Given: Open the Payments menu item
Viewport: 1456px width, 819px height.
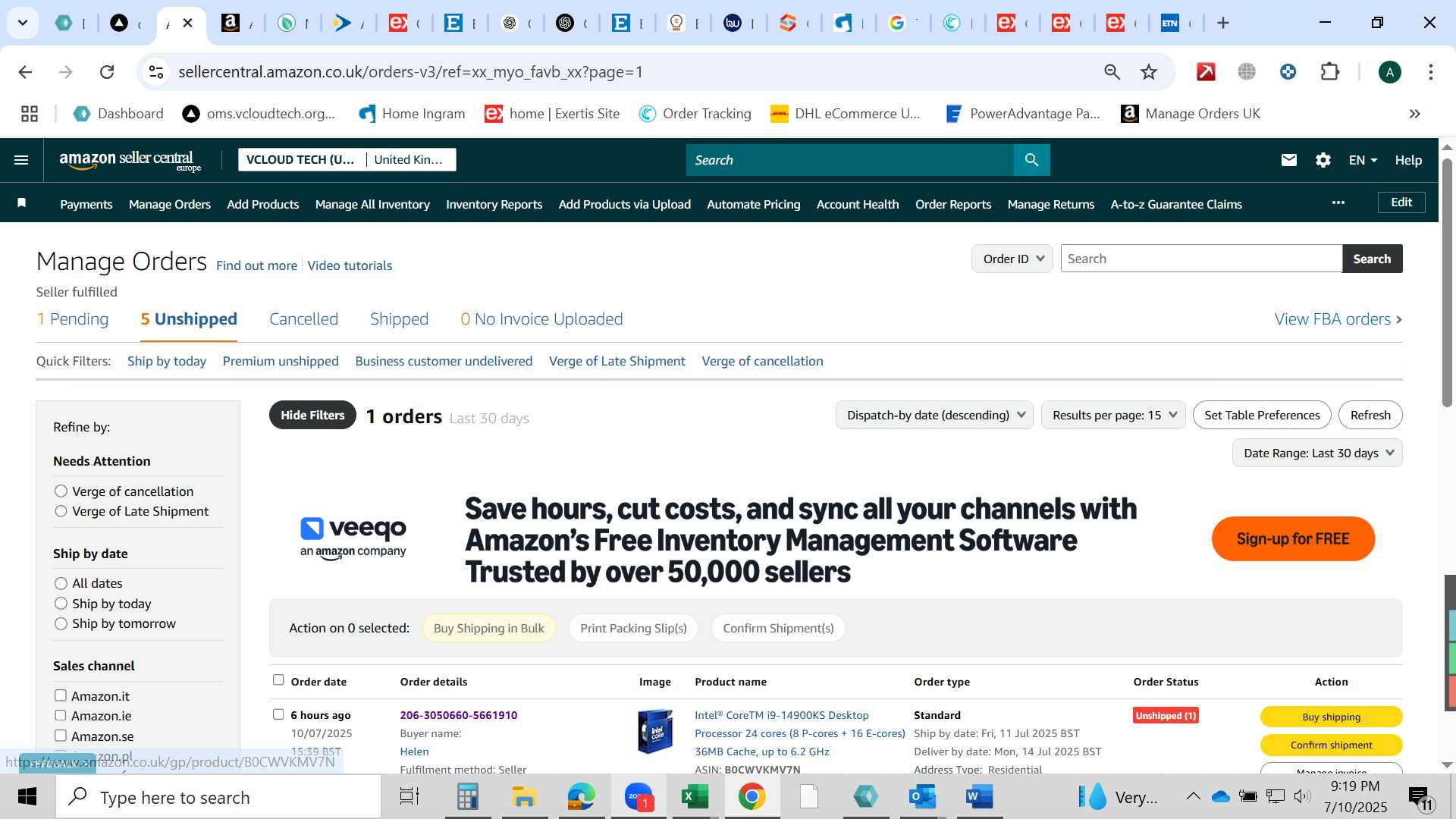Looking at the screenshot, I should coord(86,204).
